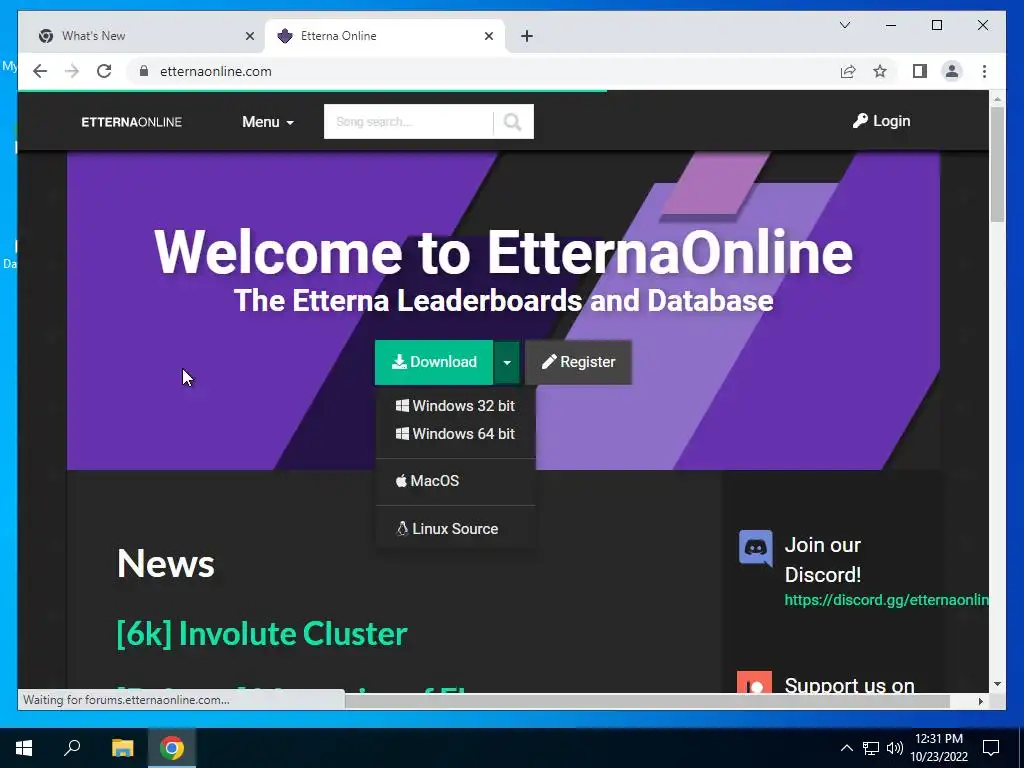Focus the Song search field
This screenshot has width=1024, height=768.
tap(408, 121)
